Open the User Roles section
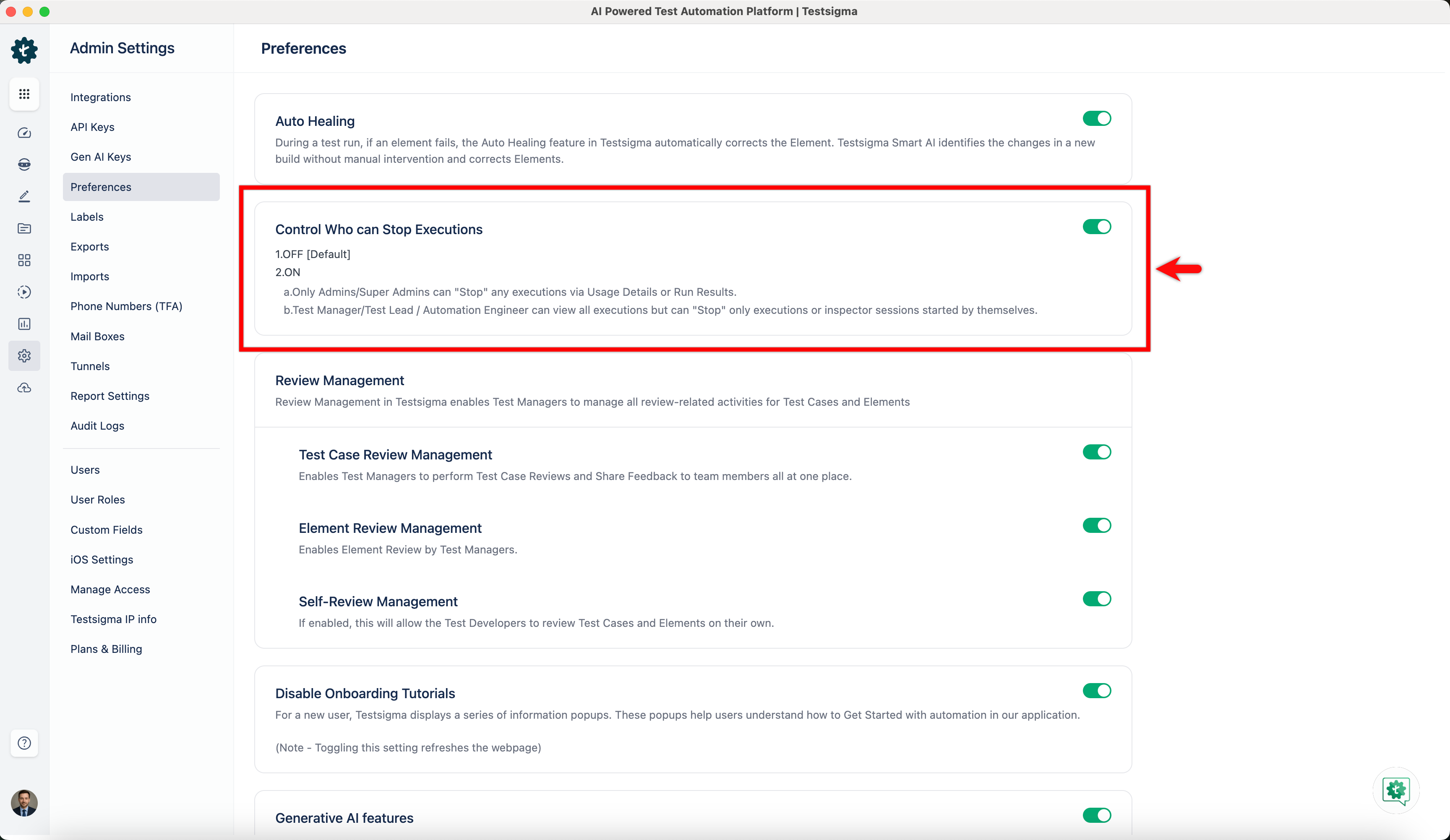Screen dimensions: 1450x840 pyautogui.click(x=97, y=499)
